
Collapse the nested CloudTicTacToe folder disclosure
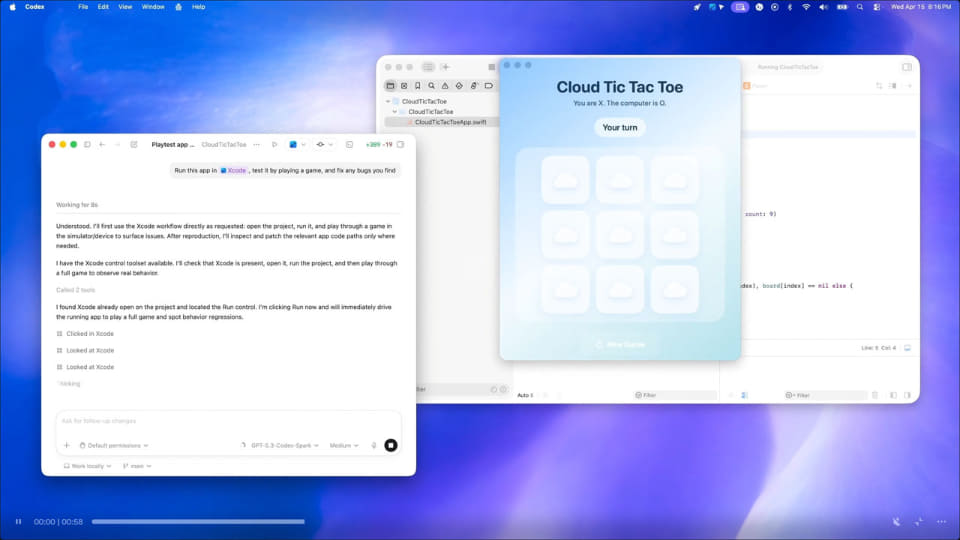click(394, 112)
